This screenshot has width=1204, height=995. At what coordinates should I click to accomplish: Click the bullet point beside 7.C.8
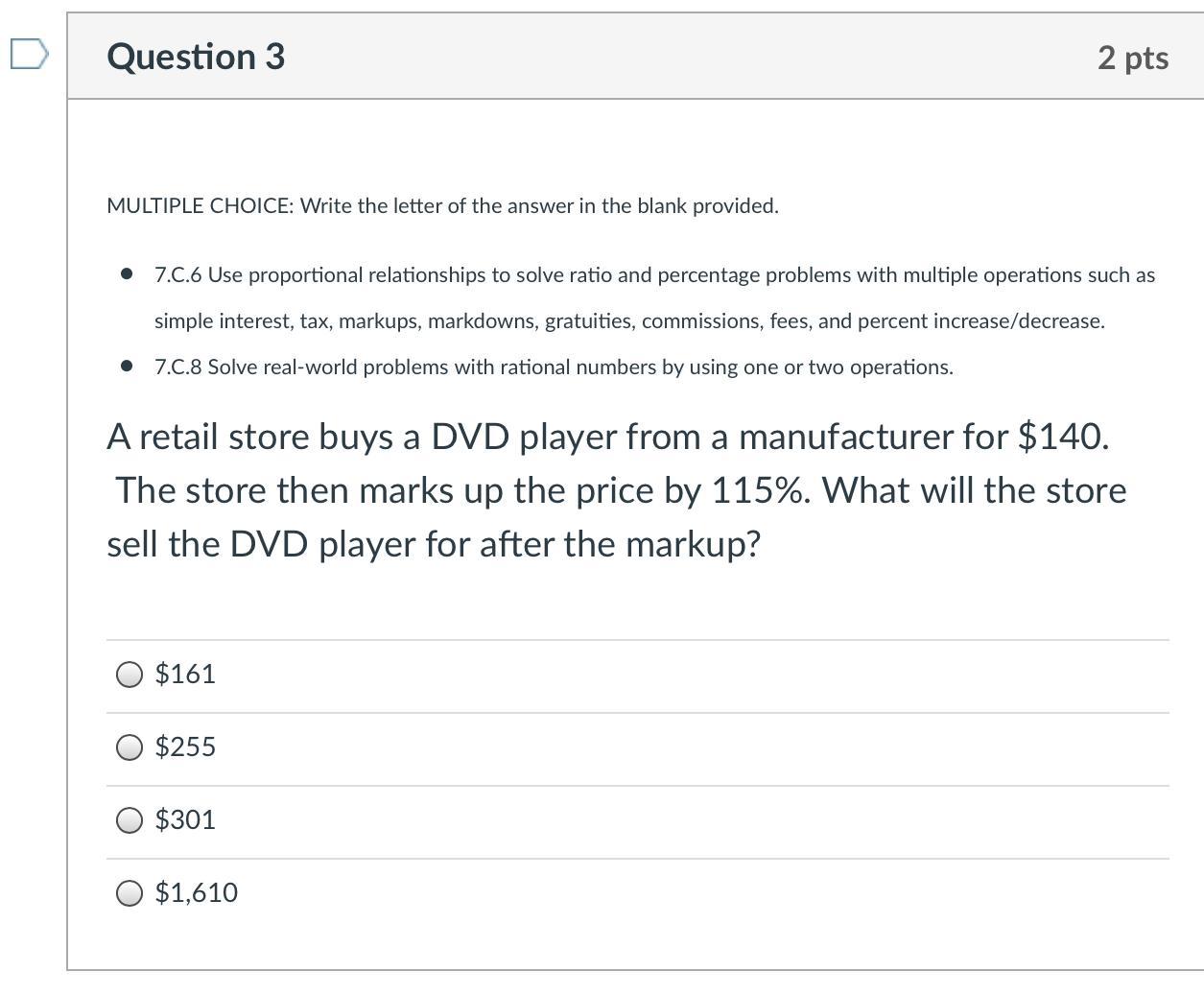pyautogui.click(x=127, y=367)
